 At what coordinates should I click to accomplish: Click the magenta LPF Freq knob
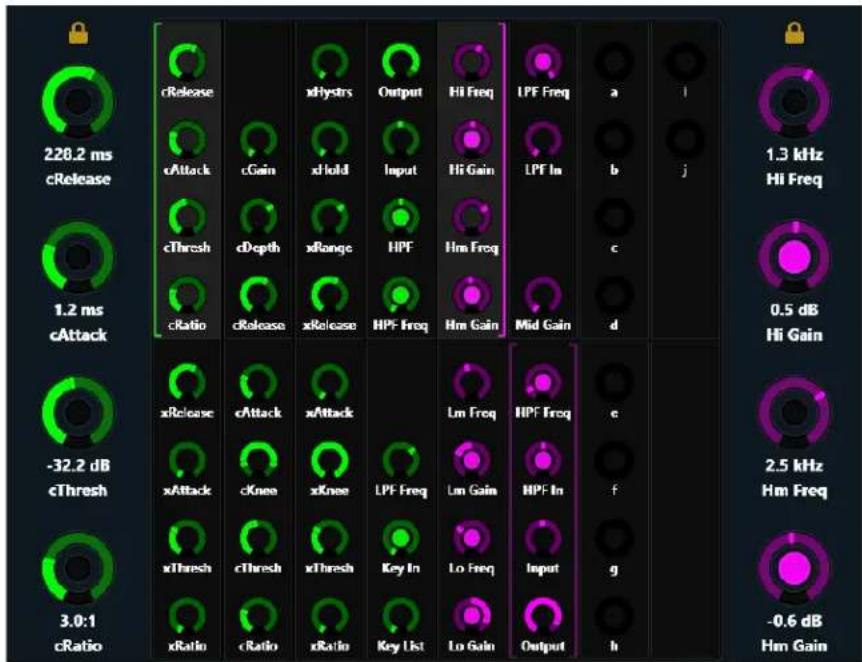pos(543,62)
